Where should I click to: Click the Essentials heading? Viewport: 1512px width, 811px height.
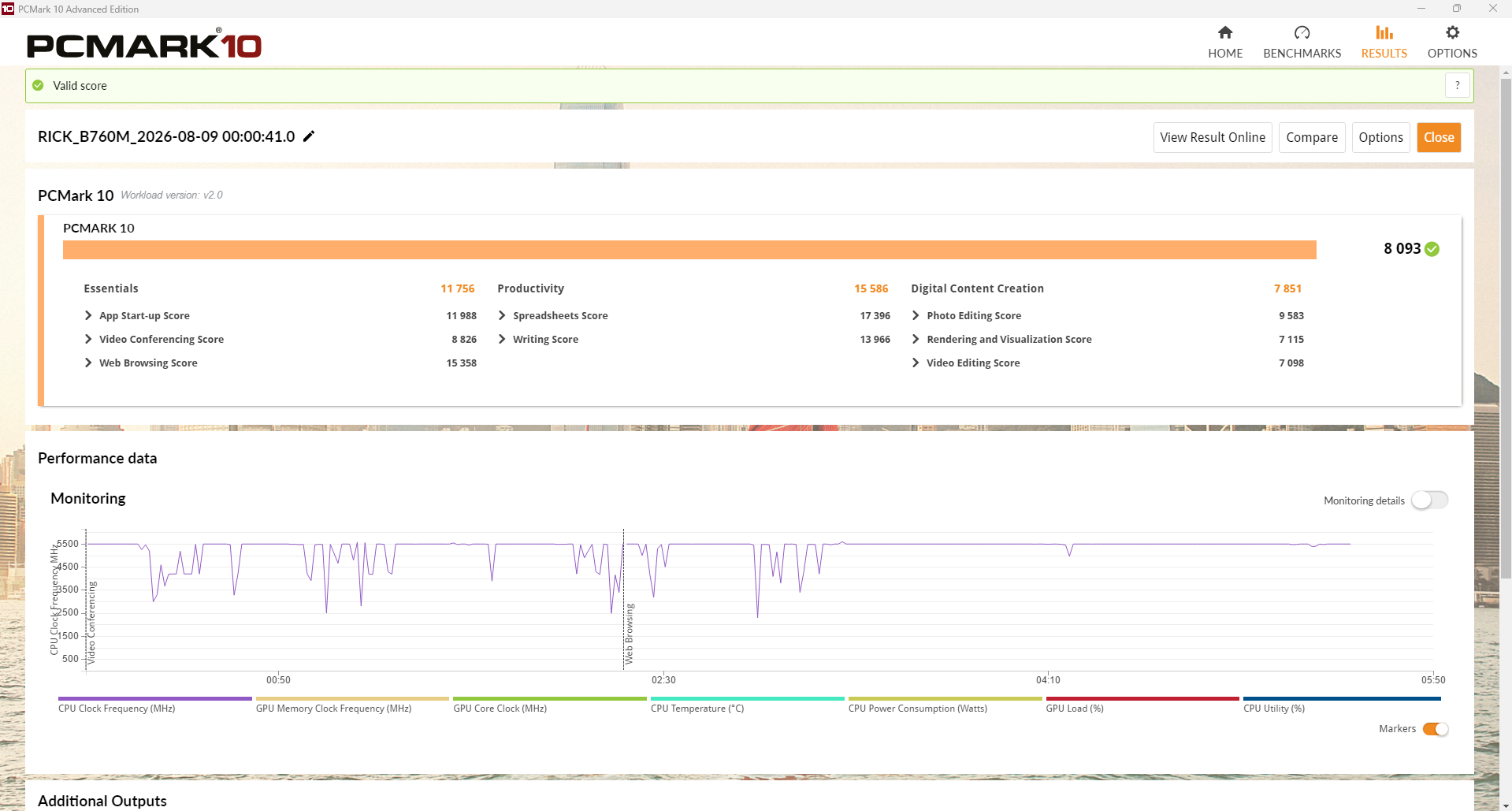(111, 288)
